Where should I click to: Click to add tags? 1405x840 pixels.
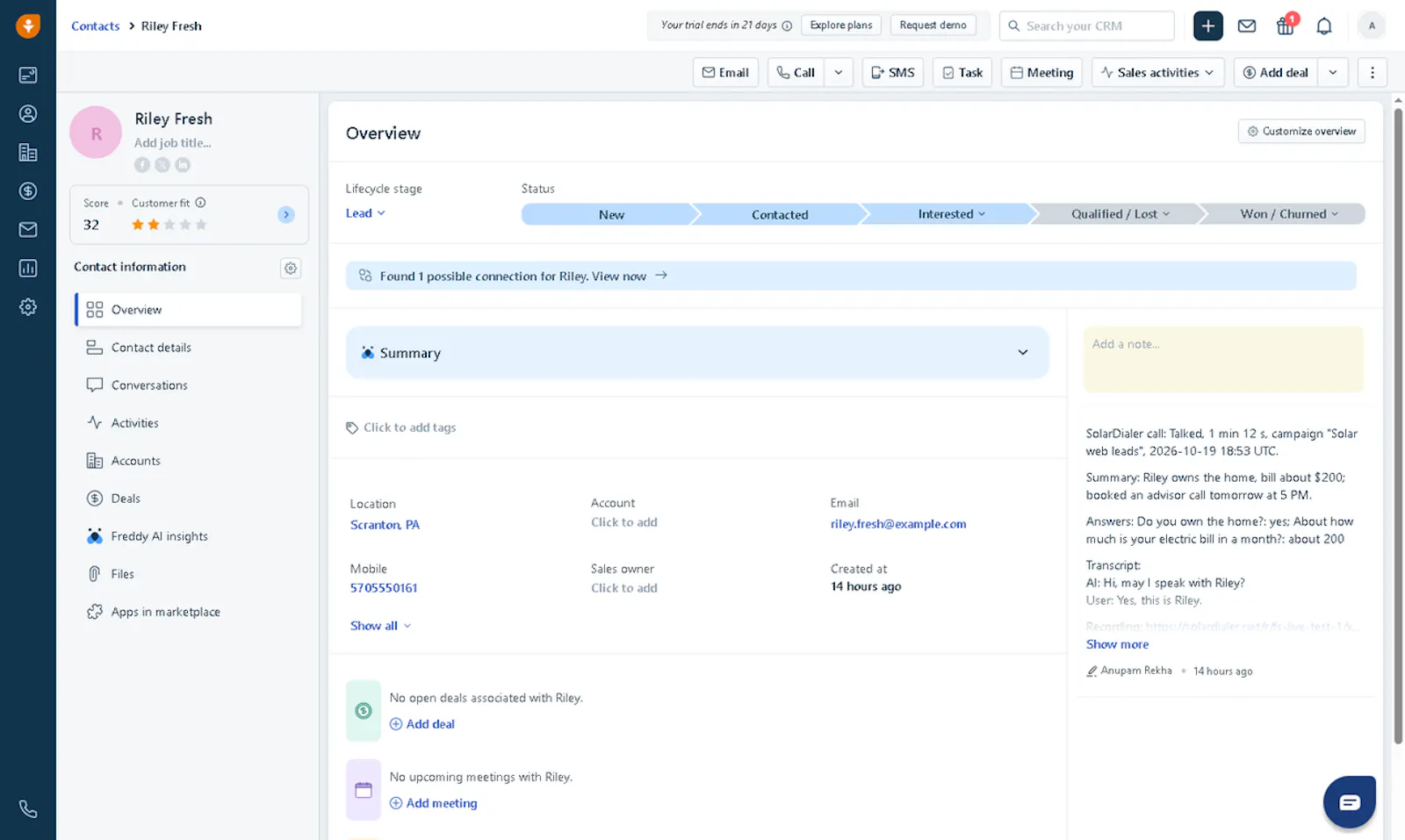pos(401,427)
